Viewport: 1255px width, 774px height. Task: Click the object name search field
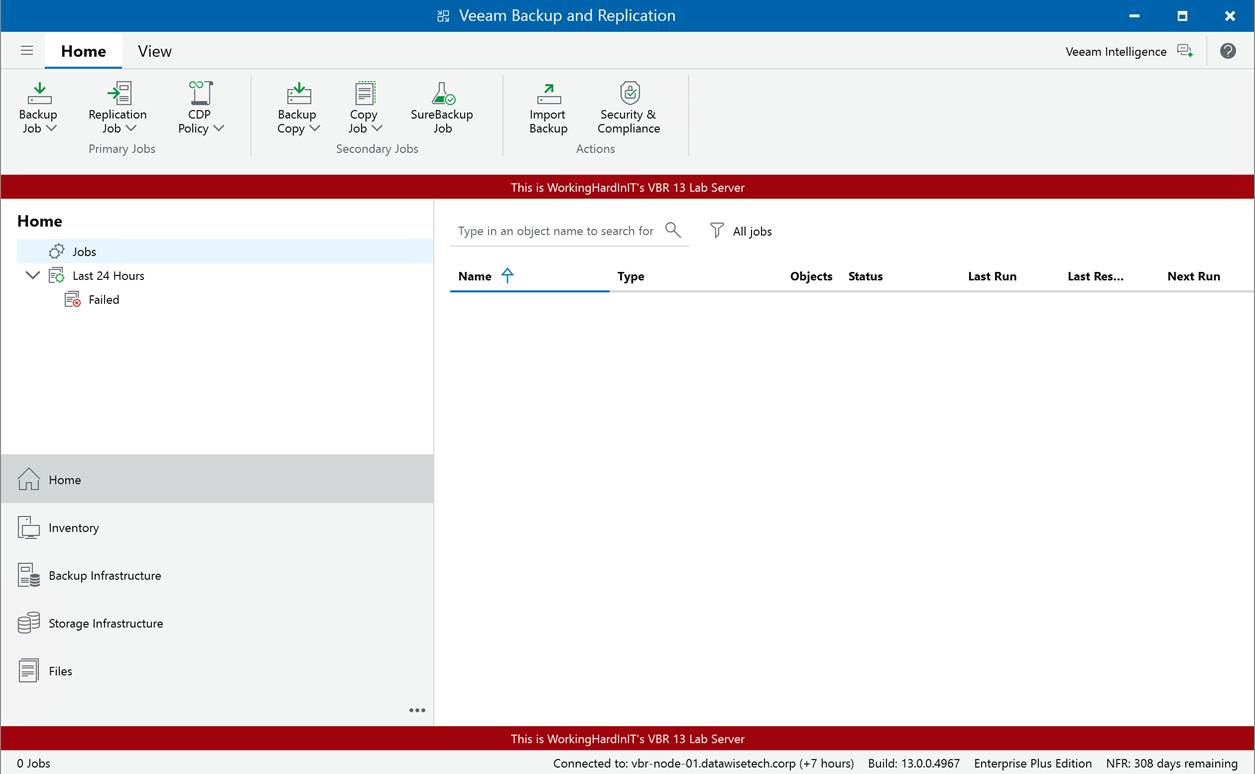(555, 231)
